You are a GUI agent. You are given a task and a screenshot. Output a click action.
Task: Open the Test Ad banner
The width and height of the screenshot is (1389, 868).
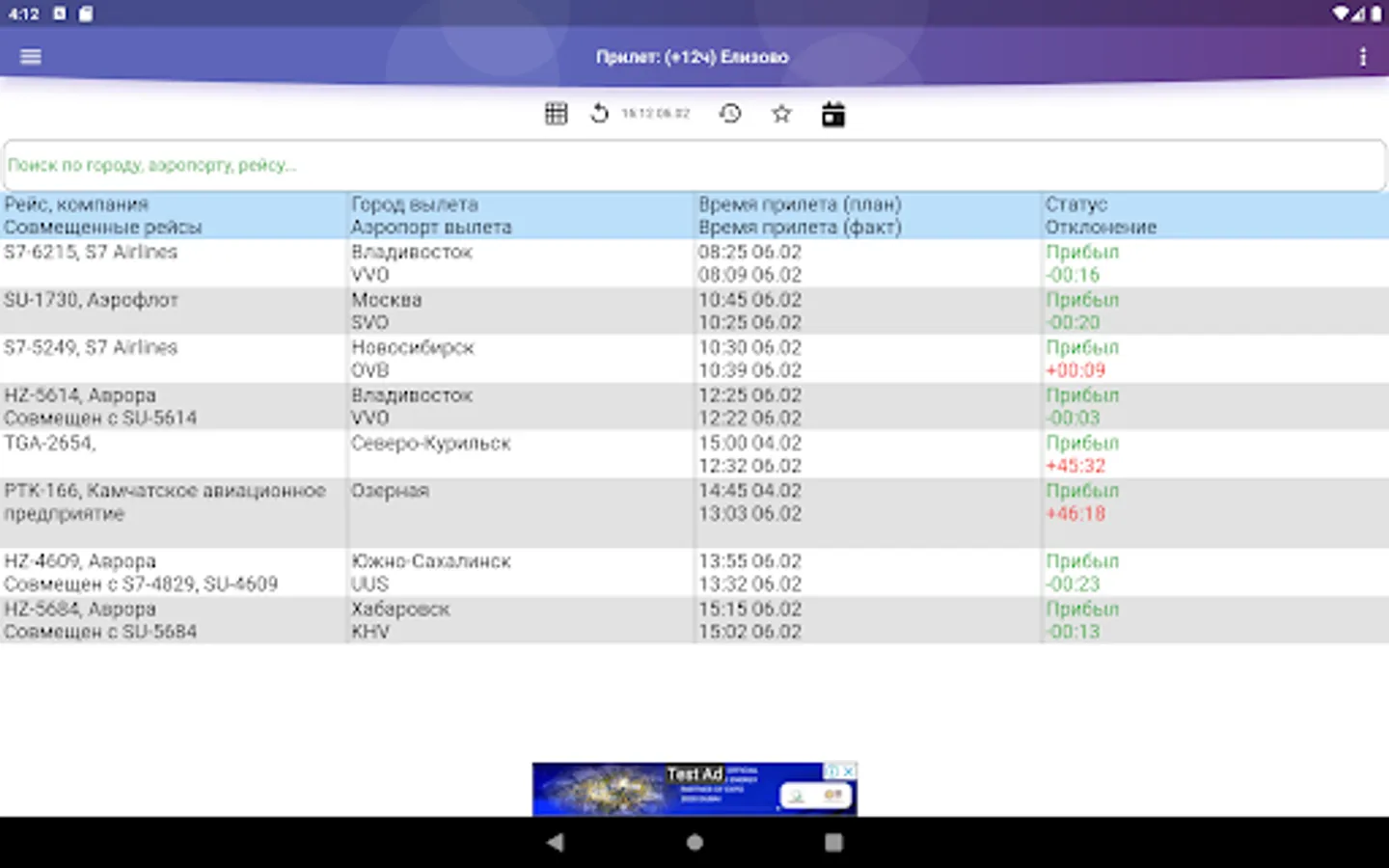point(694,790)
